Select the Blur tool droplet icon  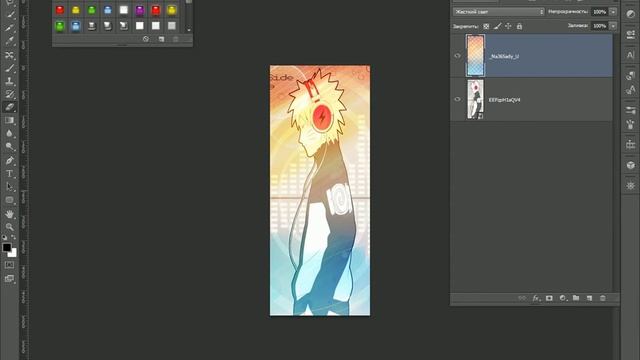coord(9,133)
